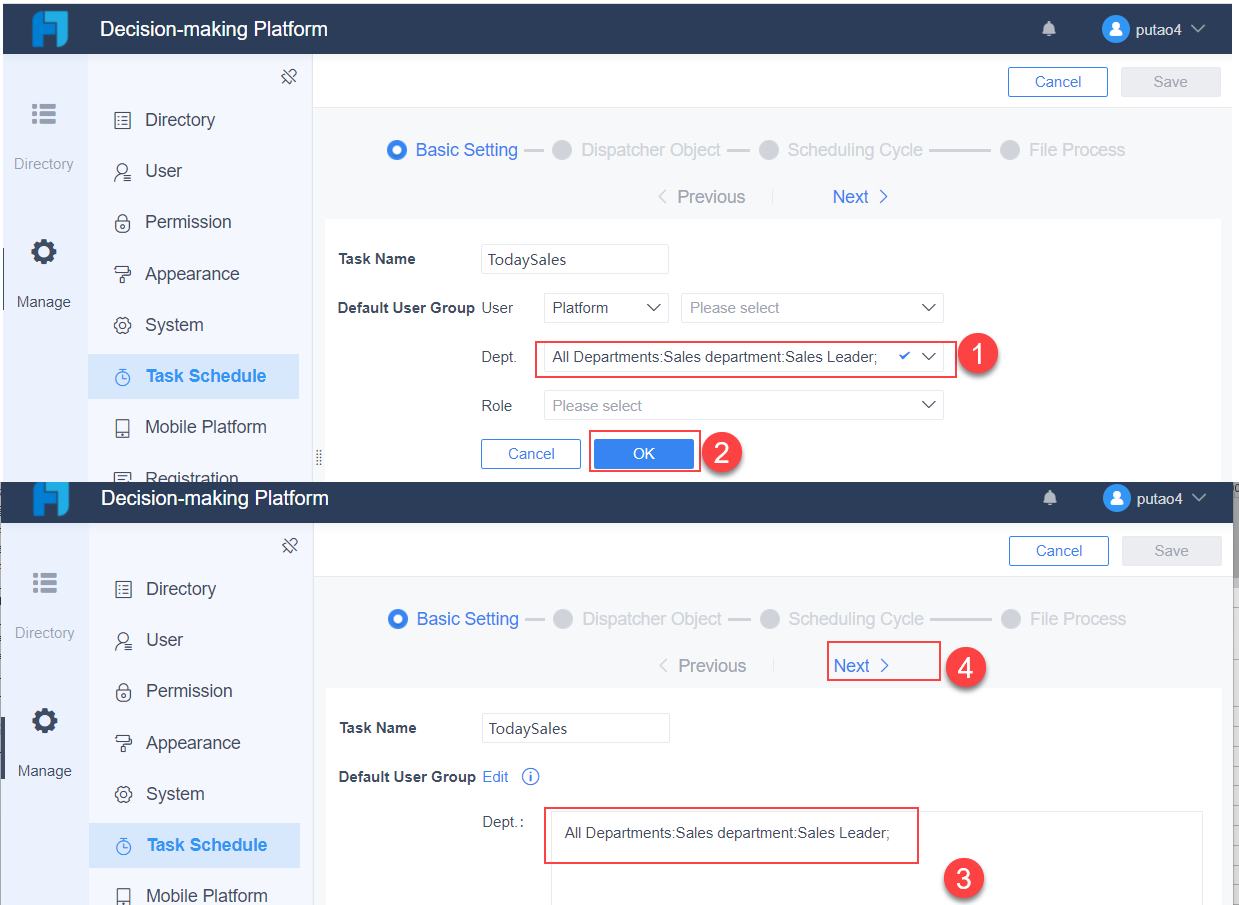Open the Permission section icon
The image size is (1239, 905).
[x=124, y=222]
